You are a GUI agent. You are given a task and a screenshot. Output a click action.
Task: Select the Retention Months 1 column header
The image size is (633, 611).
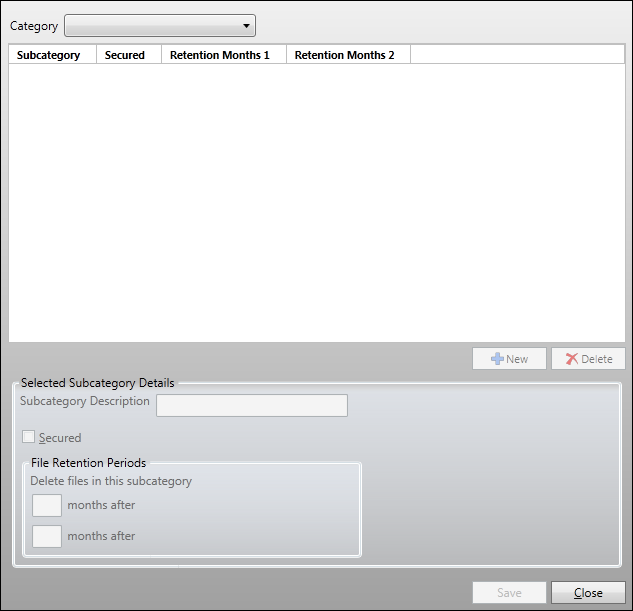pyautogui.click(x=224, y=55)
